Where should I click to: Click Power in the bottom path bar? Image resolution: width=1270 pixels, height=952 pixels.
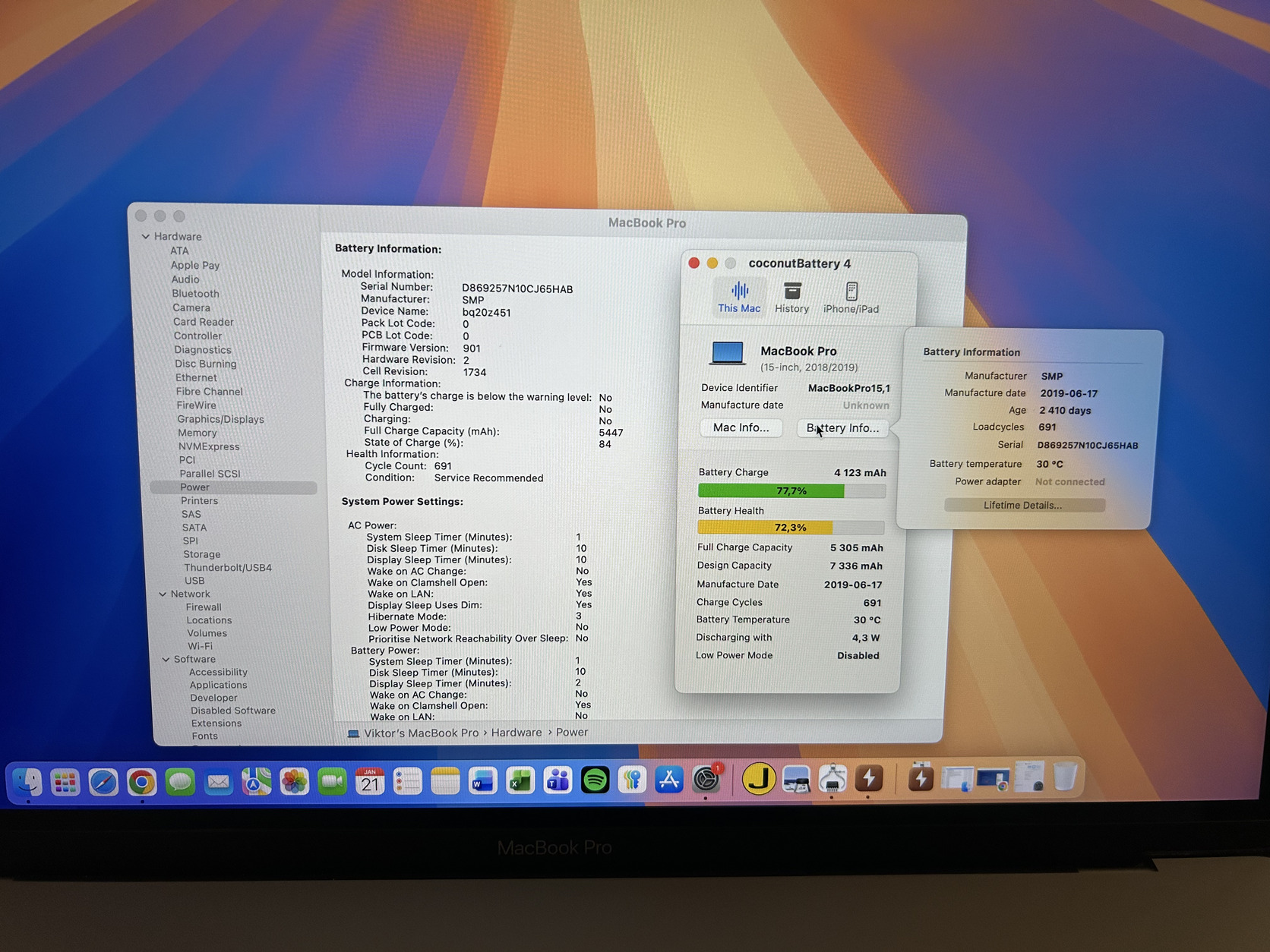coord(572,732)
